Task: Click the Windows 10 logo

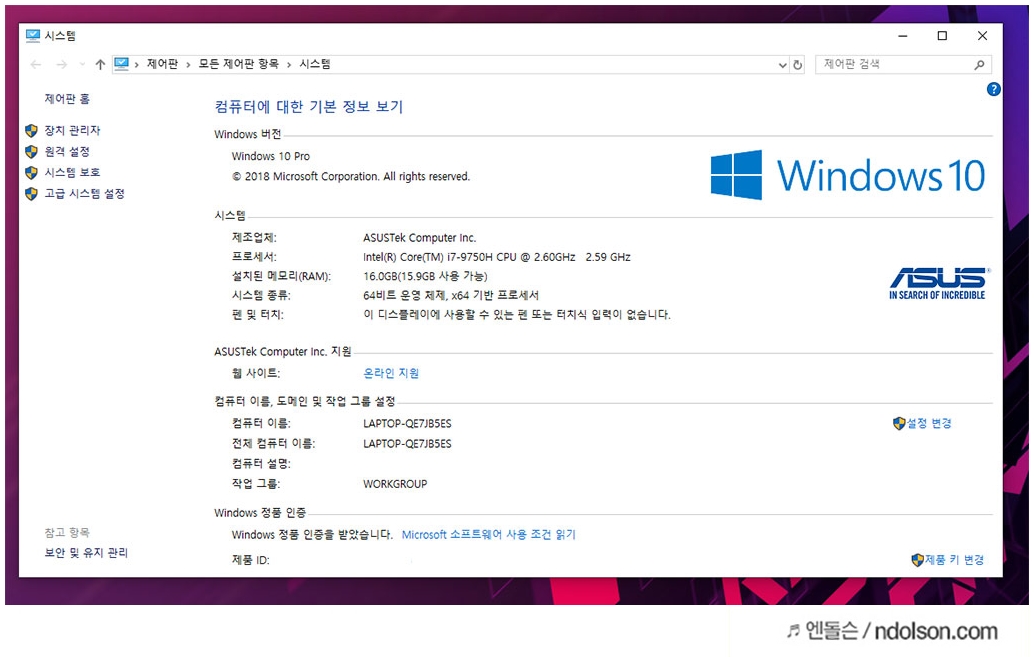Action: click(x=847, y=175)
